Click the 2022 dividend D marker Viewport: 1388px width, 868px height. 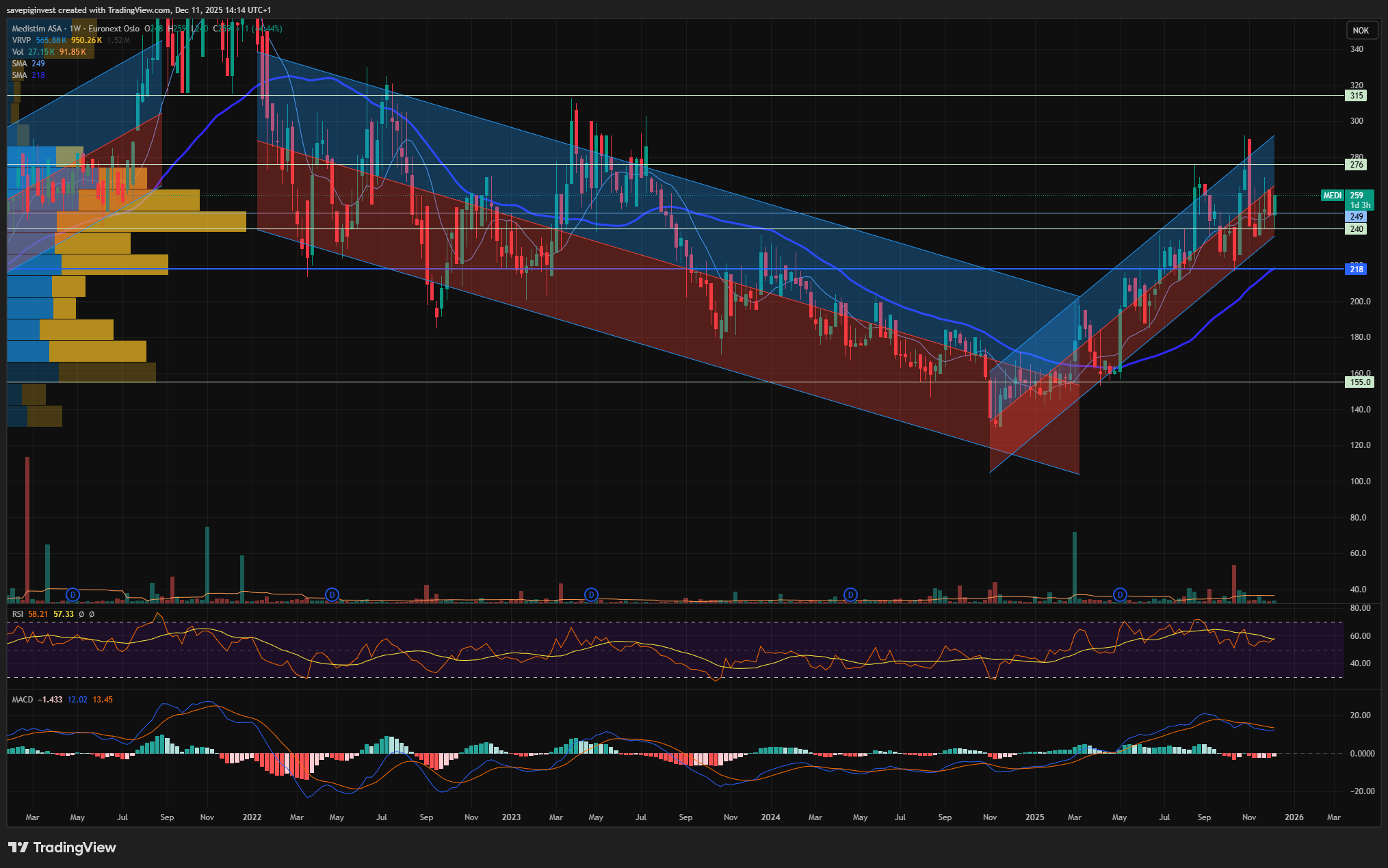pos(332,595)
